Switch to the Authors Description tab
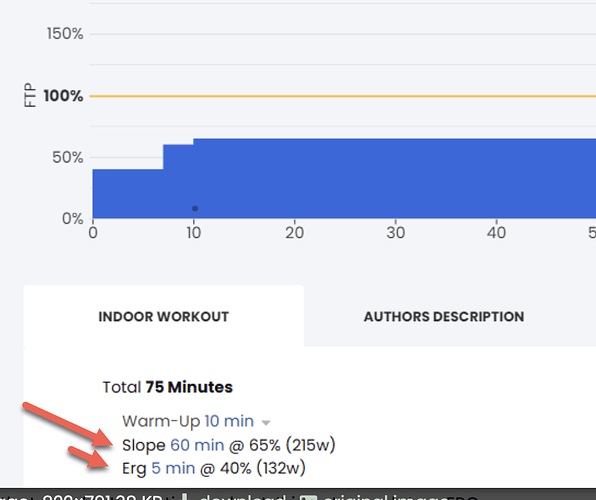The height and width of the screenshot is (500, 596). (444, 317)
